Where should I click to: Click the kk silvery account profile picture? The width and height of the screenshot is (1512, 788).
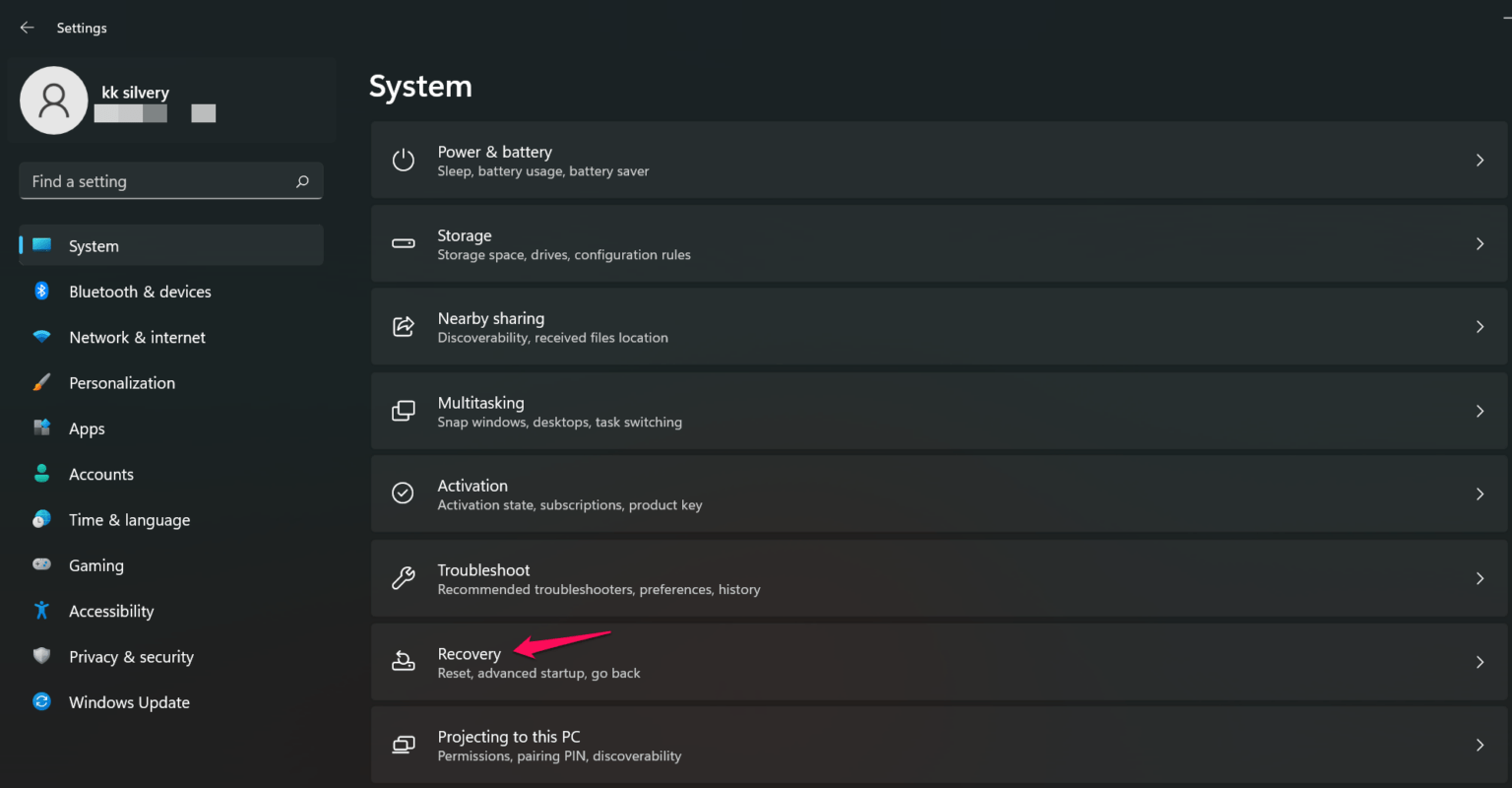(54, 99)
